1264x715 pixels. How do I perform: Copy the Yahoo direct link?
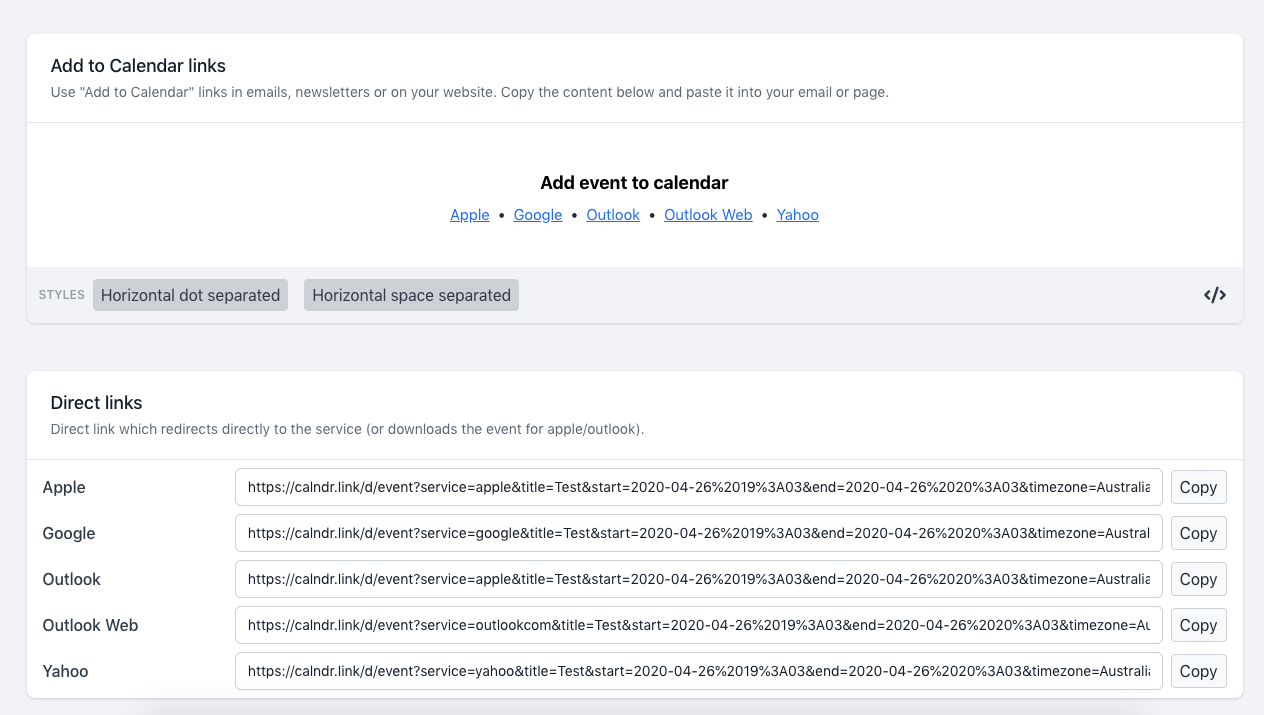click(x=1198, y=671)
